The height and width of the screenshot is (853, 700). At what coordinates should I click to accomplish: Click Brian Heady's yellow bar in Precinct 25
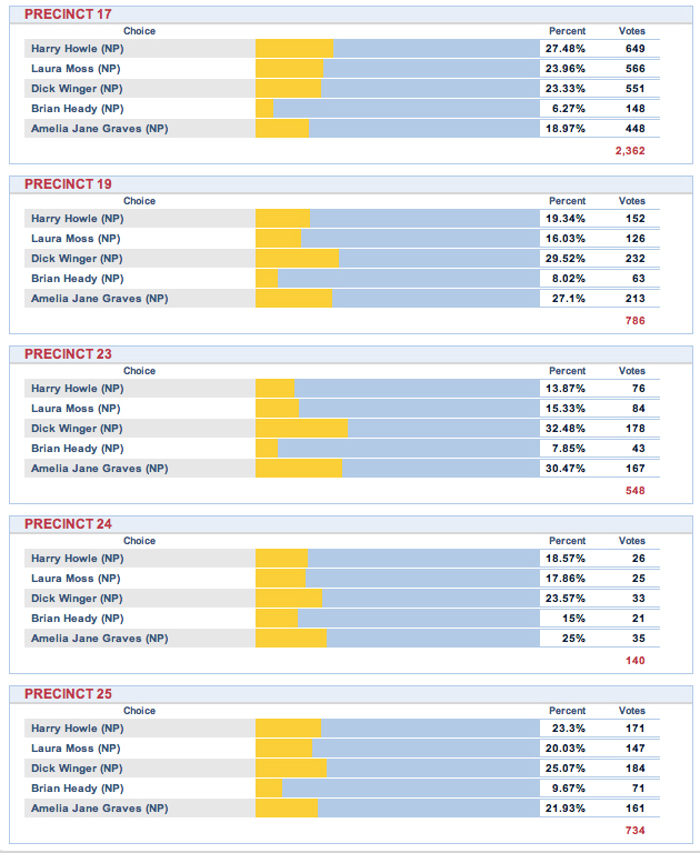[269, 788]
